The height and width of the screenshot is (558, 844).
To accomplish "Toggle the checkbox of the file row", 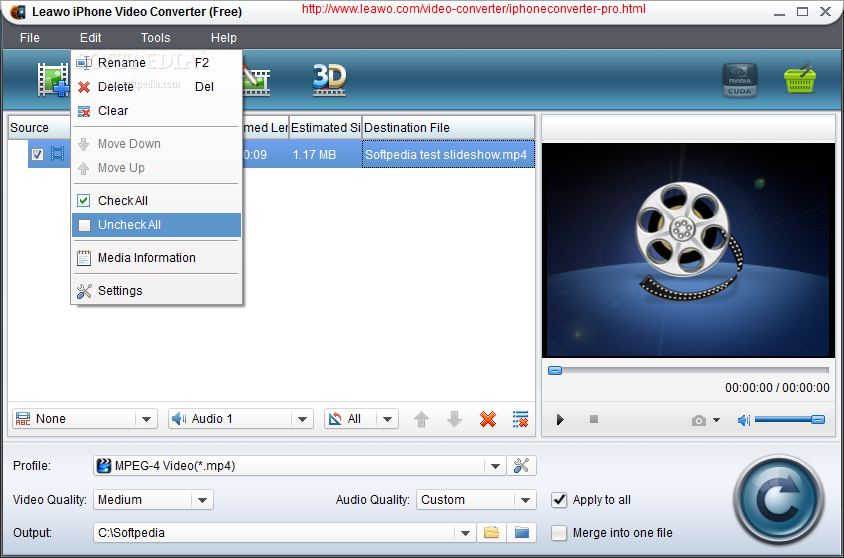I will [x=37, y=154].
